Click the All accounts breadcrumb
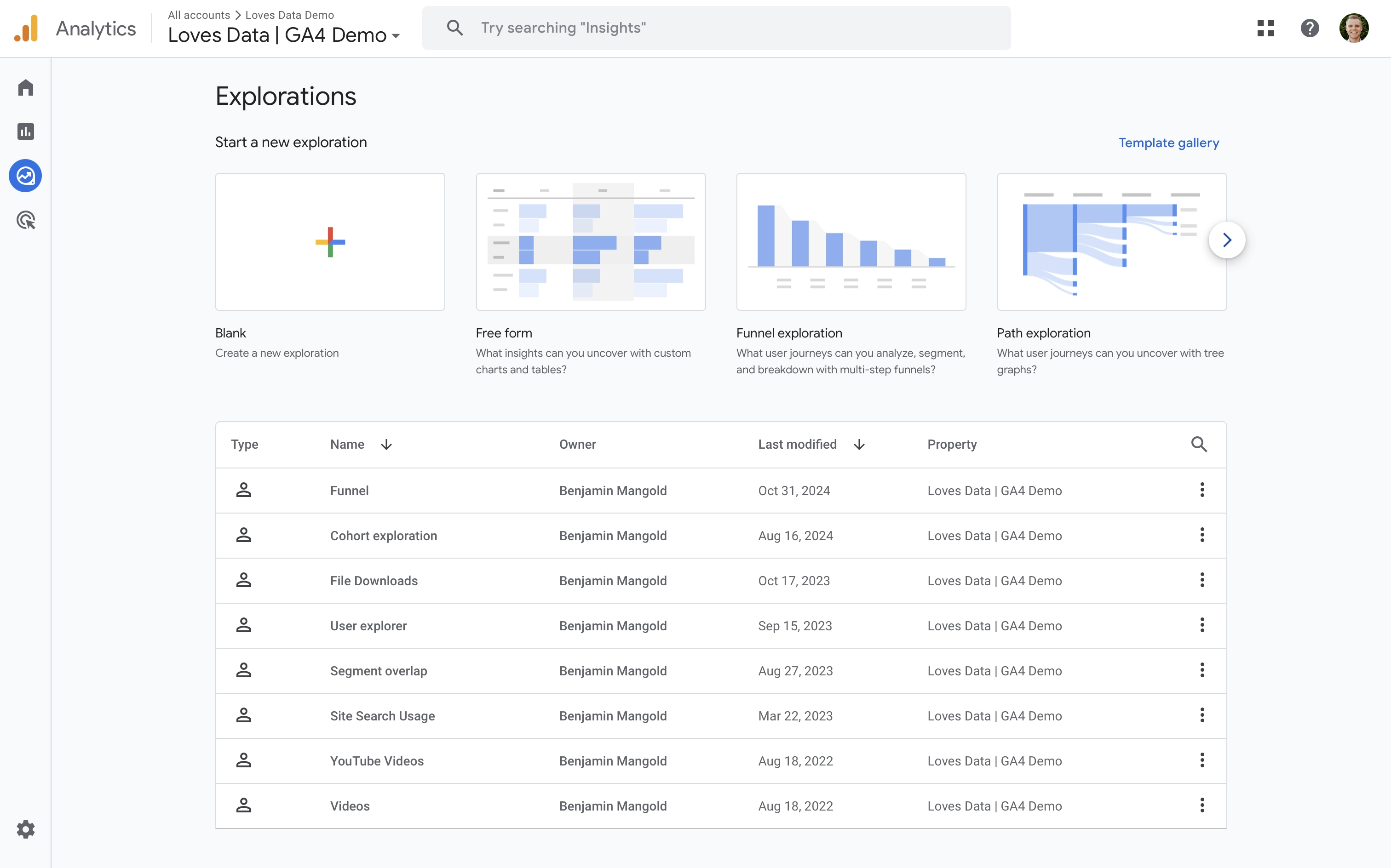The height and width of the screenshot is (868, 1391). 199,15
